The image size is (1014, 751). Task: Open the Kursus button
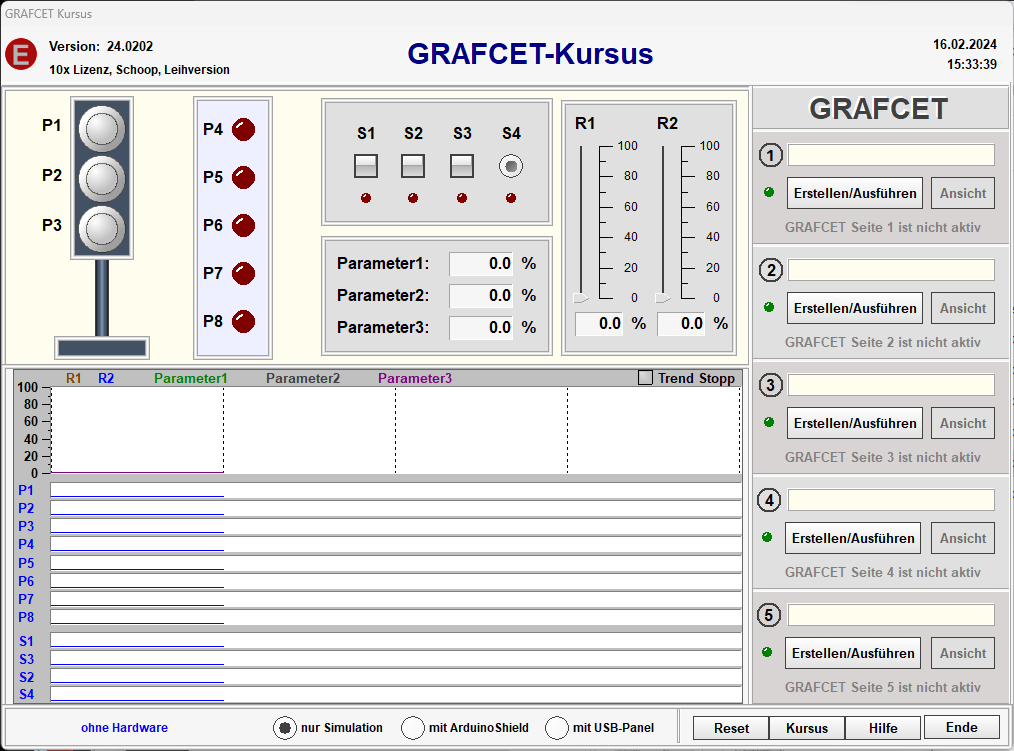pyautogui.click(x=806, y=728)
